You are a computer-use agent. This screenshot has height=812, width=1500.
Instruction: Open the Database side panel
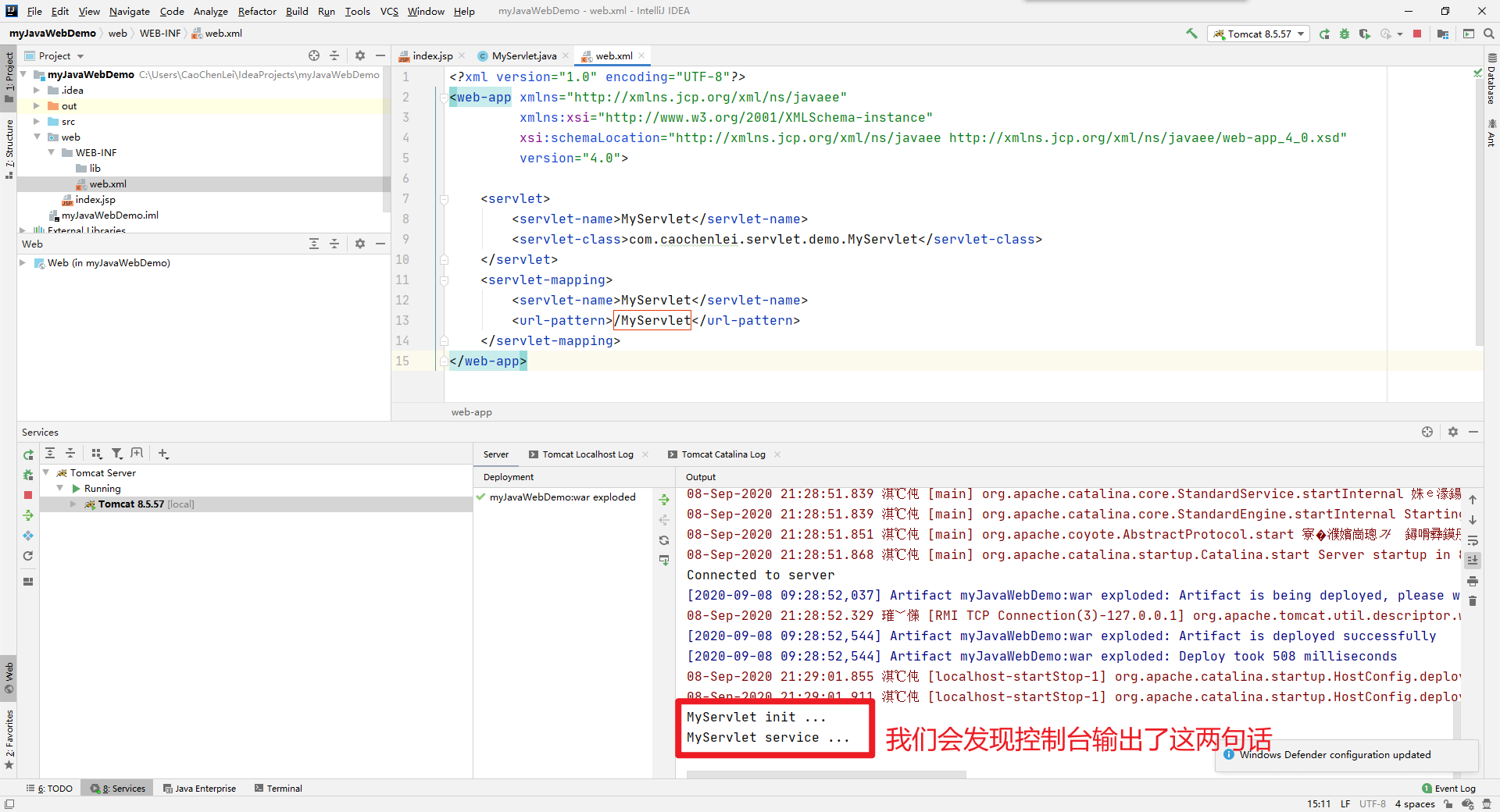1491,79
